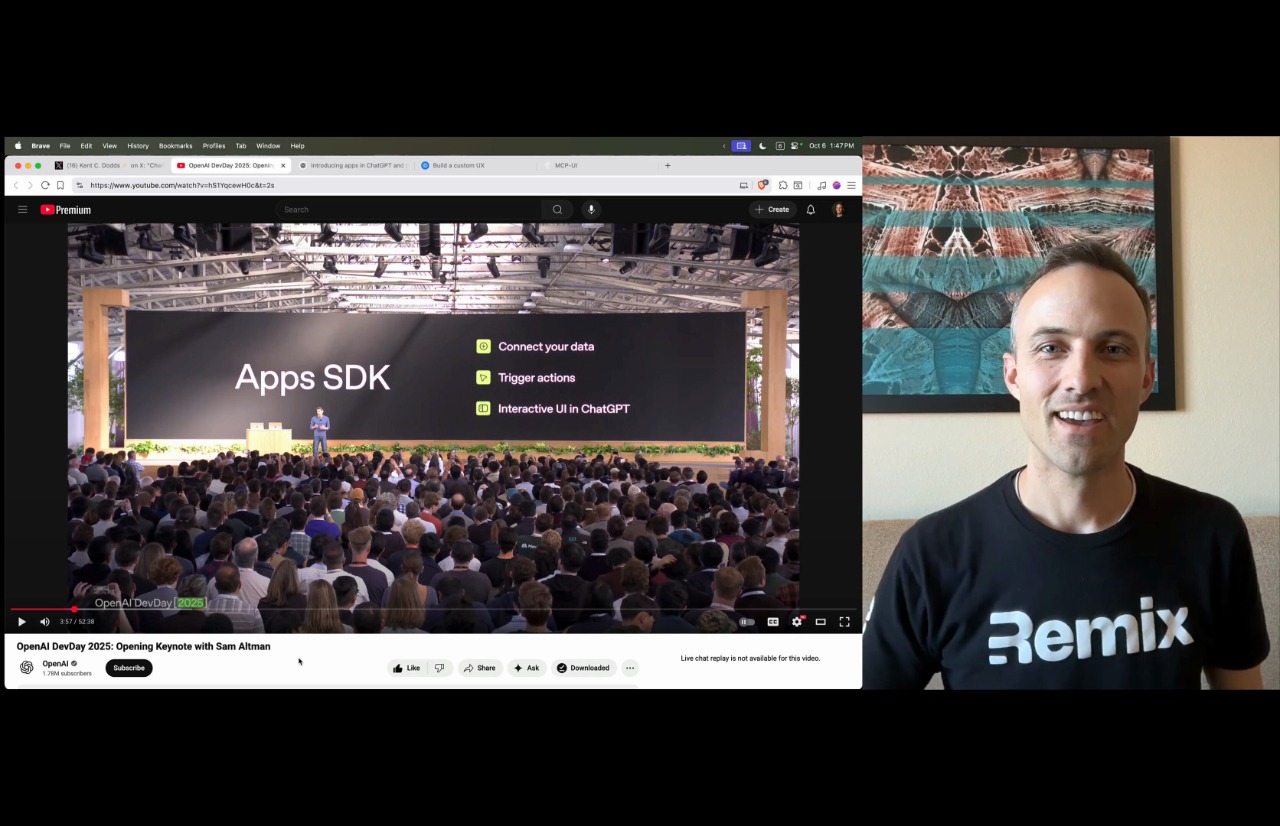Focus the YouTube search input field

tap(410, 210)
